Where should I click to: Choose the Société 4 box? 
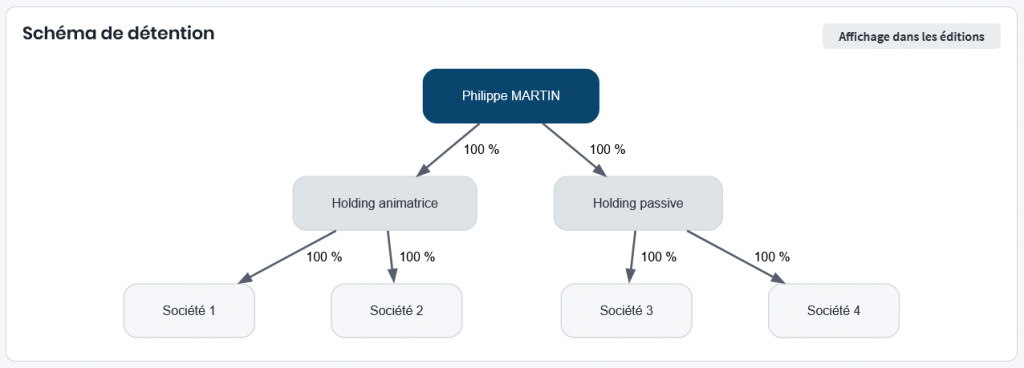click(834, 311)
